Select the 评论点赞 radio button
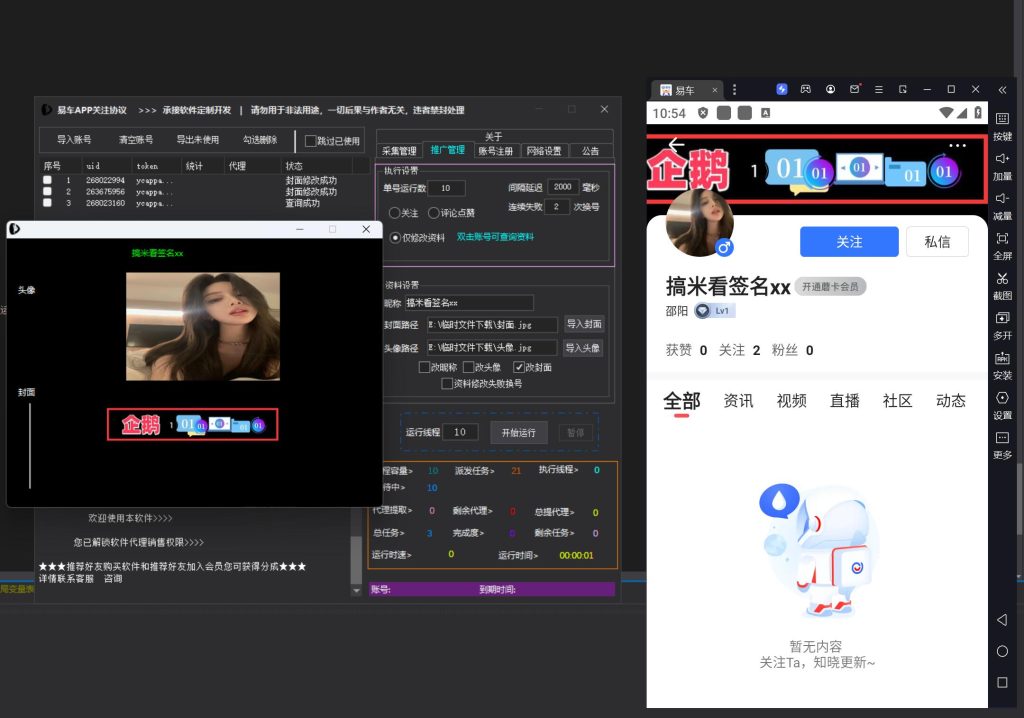The image size is (1024, 718). [434, 213]
